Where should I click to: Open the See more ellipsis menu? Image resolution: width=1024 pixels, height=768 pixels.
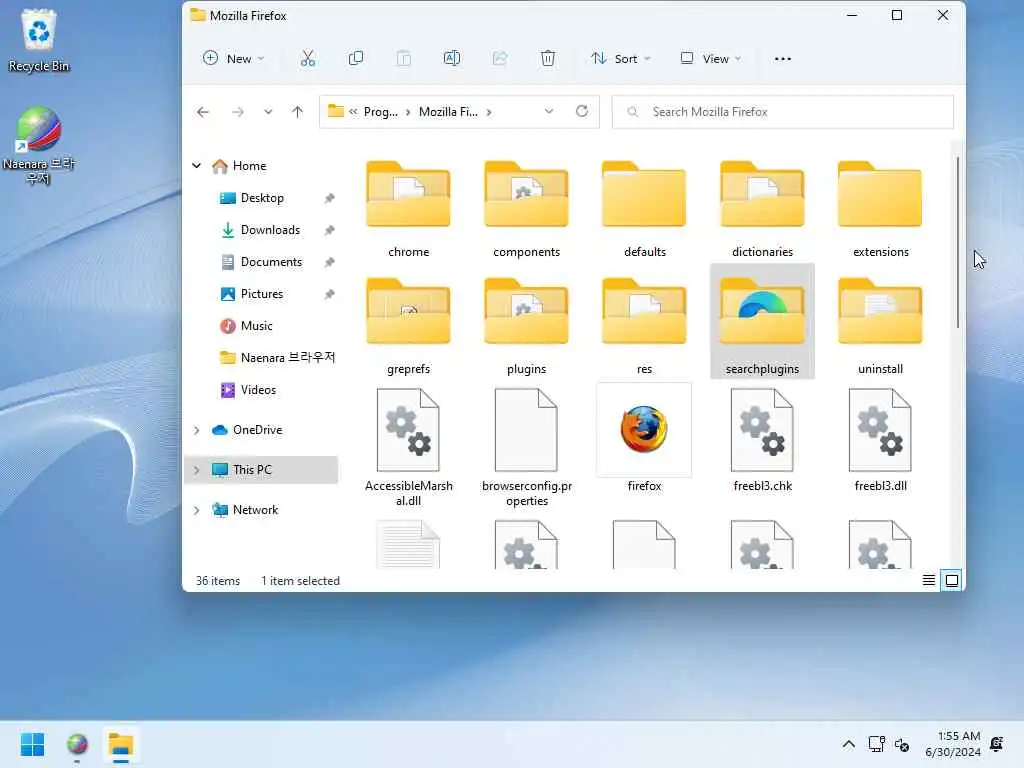[782, 59]
